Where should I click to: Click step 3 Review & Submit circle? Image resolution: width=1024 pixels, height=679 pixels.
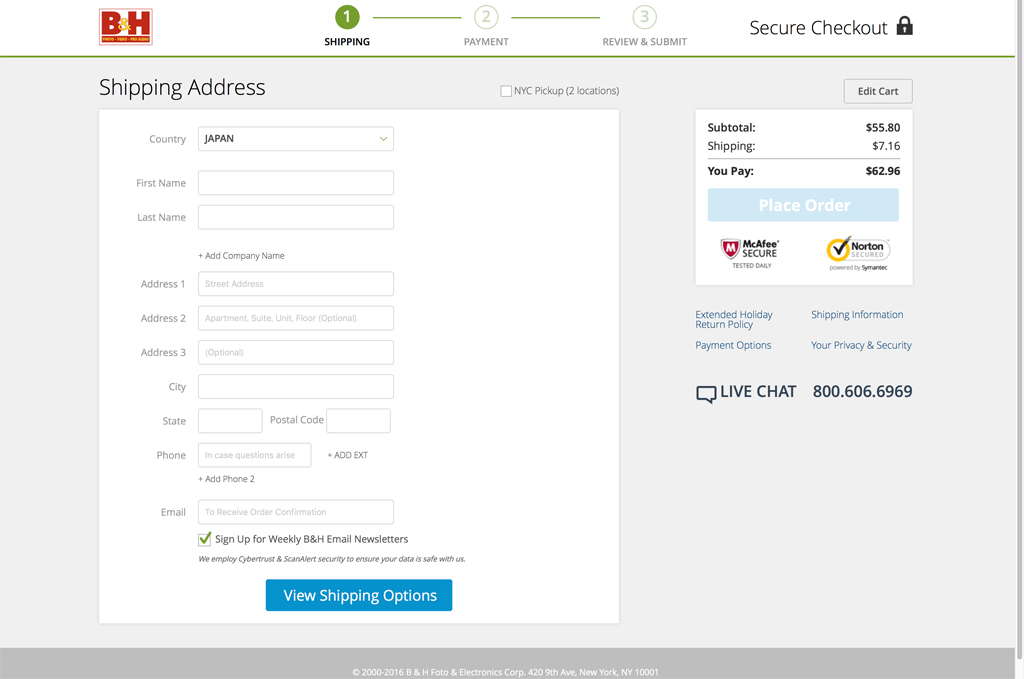645,17
